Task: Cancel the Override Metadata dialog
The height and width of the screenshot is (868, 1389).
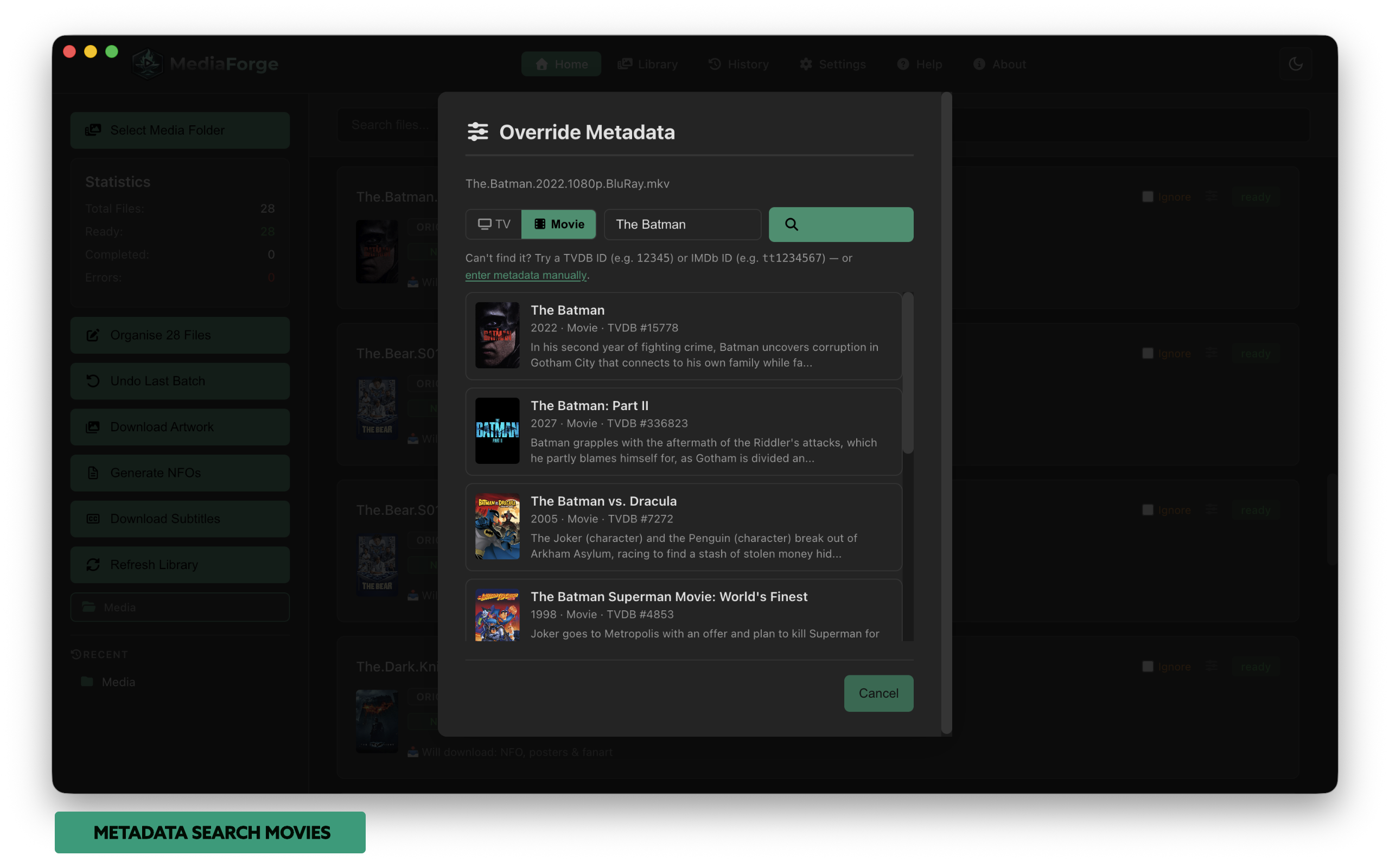Action: point(878,693)
